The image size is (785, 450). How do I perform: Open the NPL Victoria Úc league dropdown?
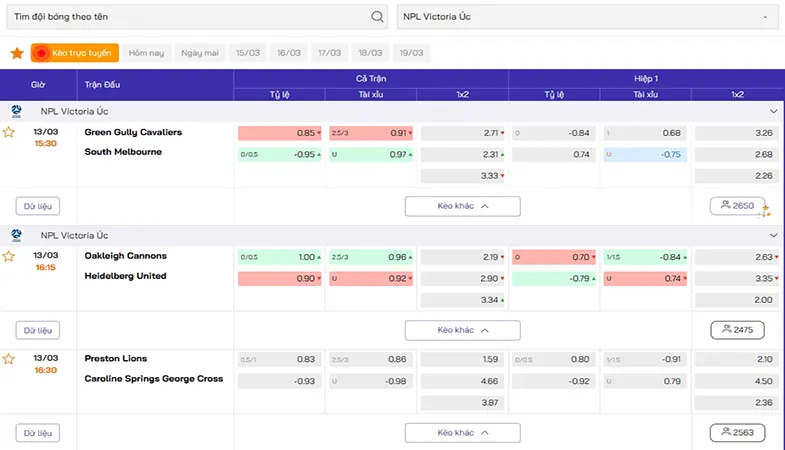pos(588,17)
